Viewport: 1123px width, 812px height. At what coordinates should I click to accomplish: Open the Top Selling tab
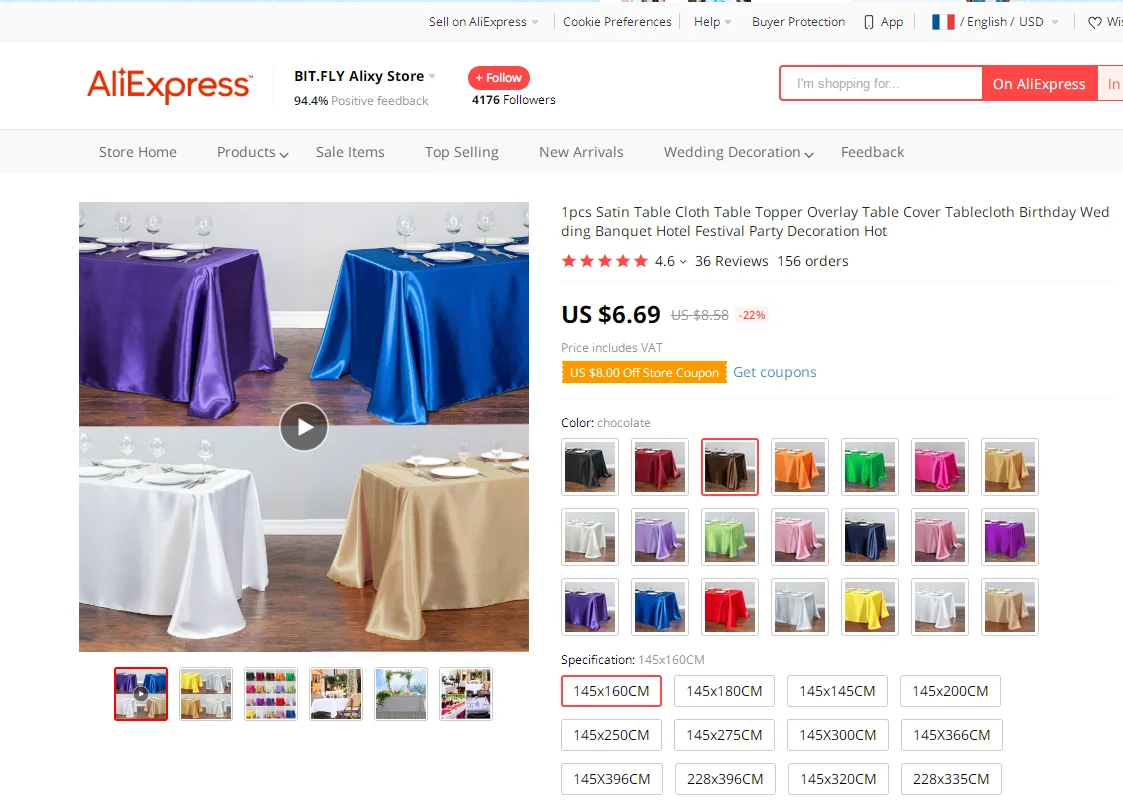tap(461, 153)
